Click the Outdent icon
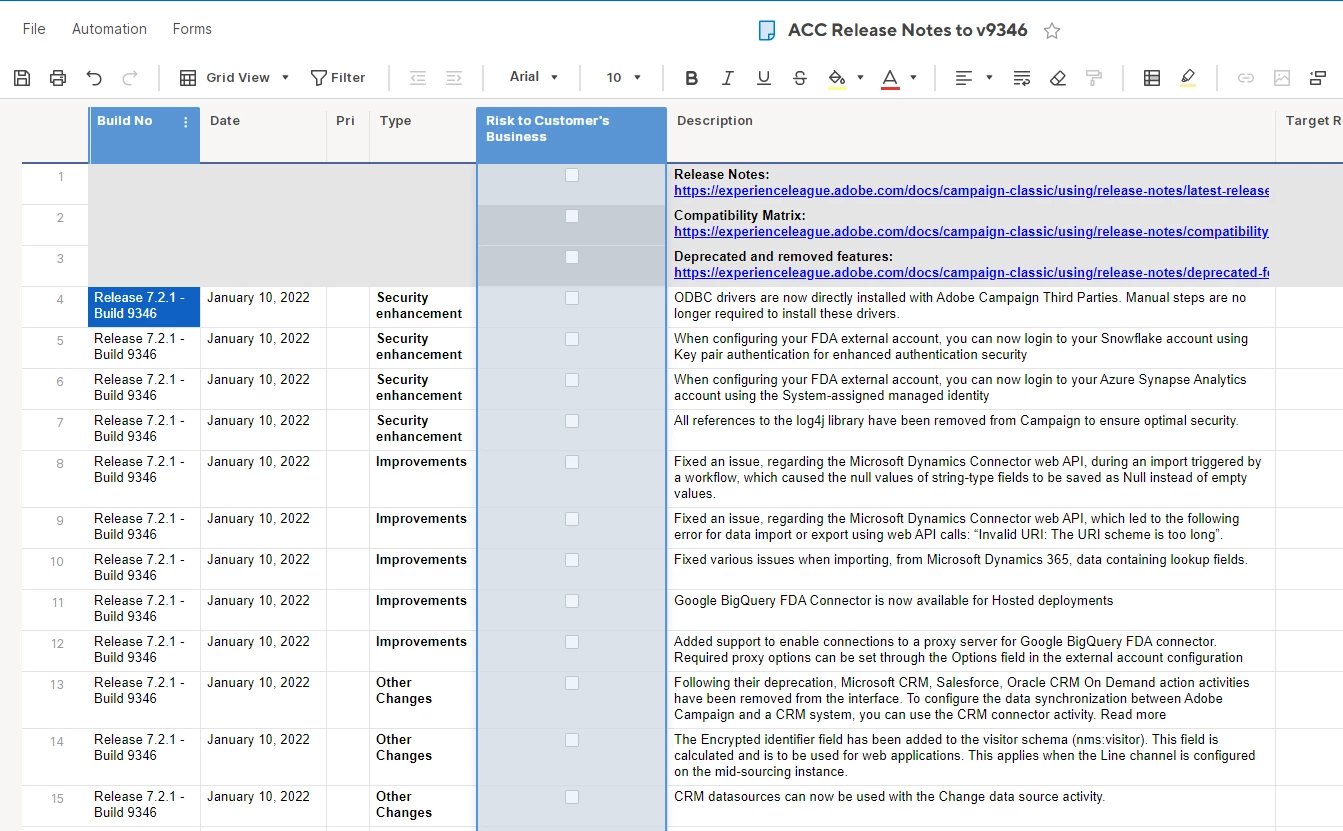 (x=418, y=78)
